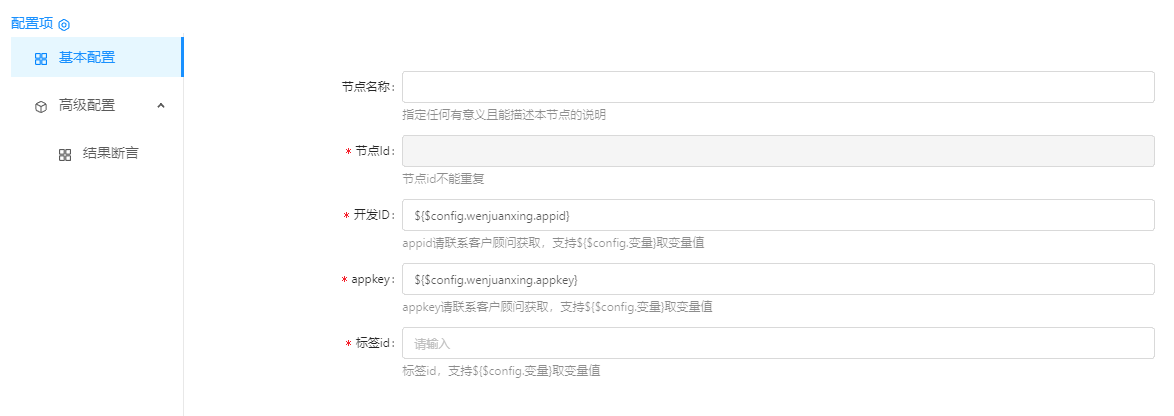This screenshot has width=1174, height=416.
Task: Click the 节点名称 field label
Action: pos(367,87)
